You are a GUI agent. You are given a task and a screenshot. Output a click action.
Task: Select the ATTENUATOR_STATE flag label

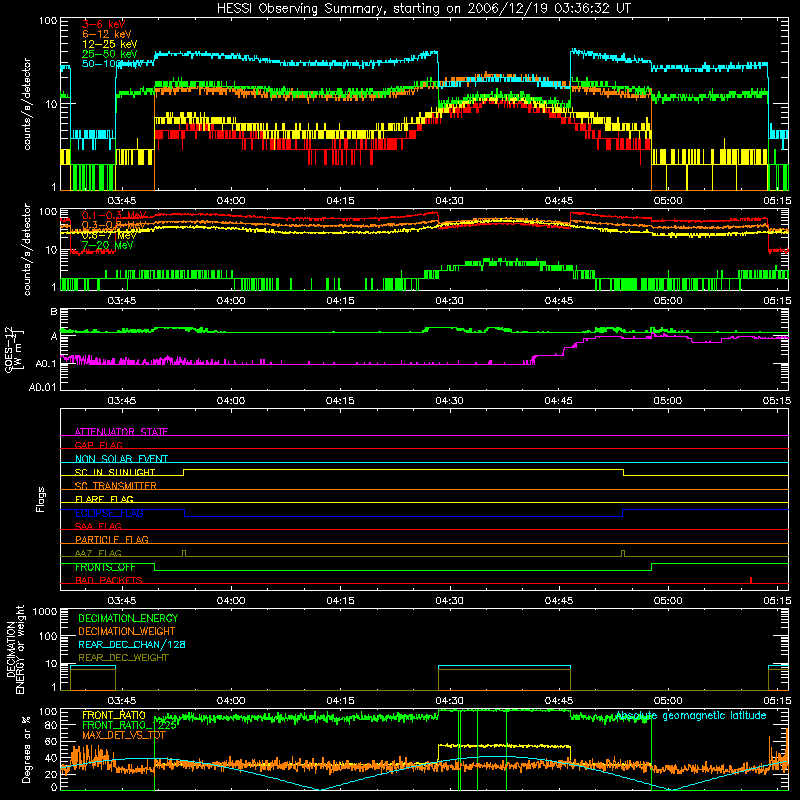pos(121,432)
